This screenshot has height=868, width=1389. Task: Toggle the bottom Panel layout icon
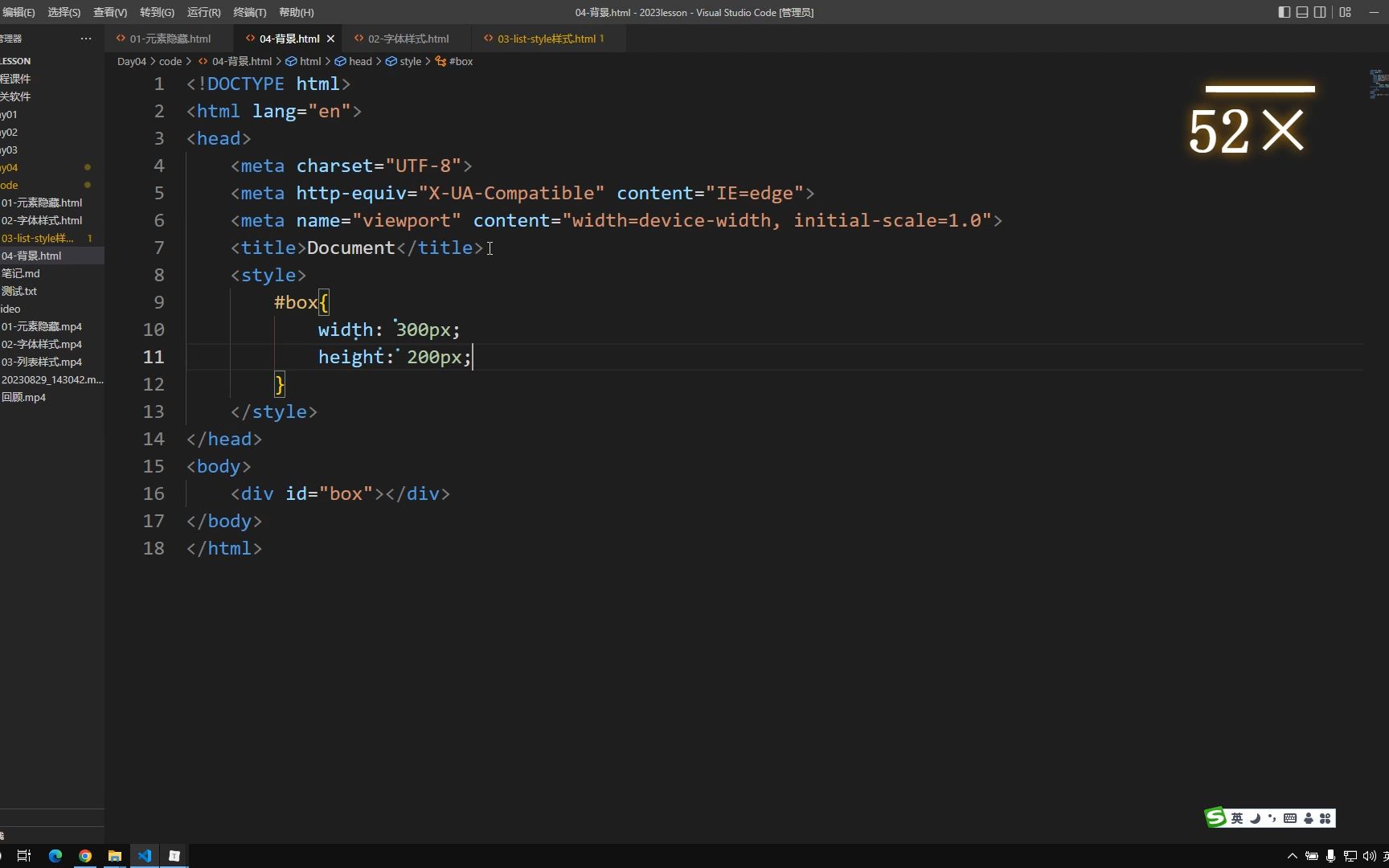(x=1301, y=12)
